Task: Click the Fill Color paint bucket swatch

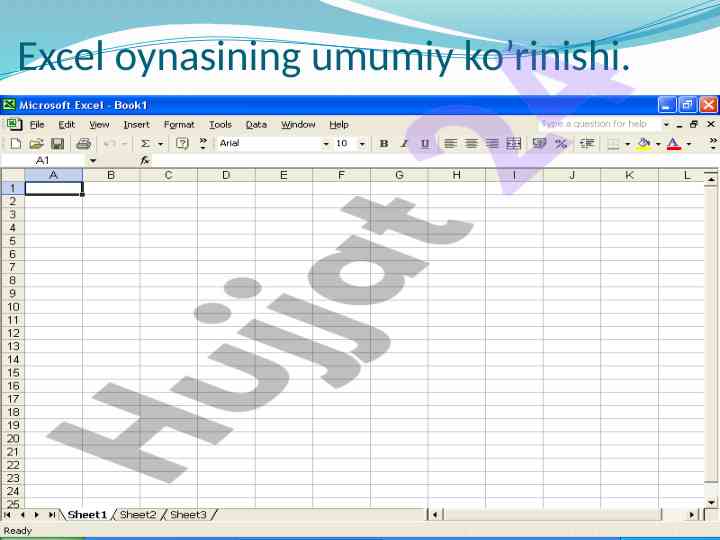Action: click(643, 144)
